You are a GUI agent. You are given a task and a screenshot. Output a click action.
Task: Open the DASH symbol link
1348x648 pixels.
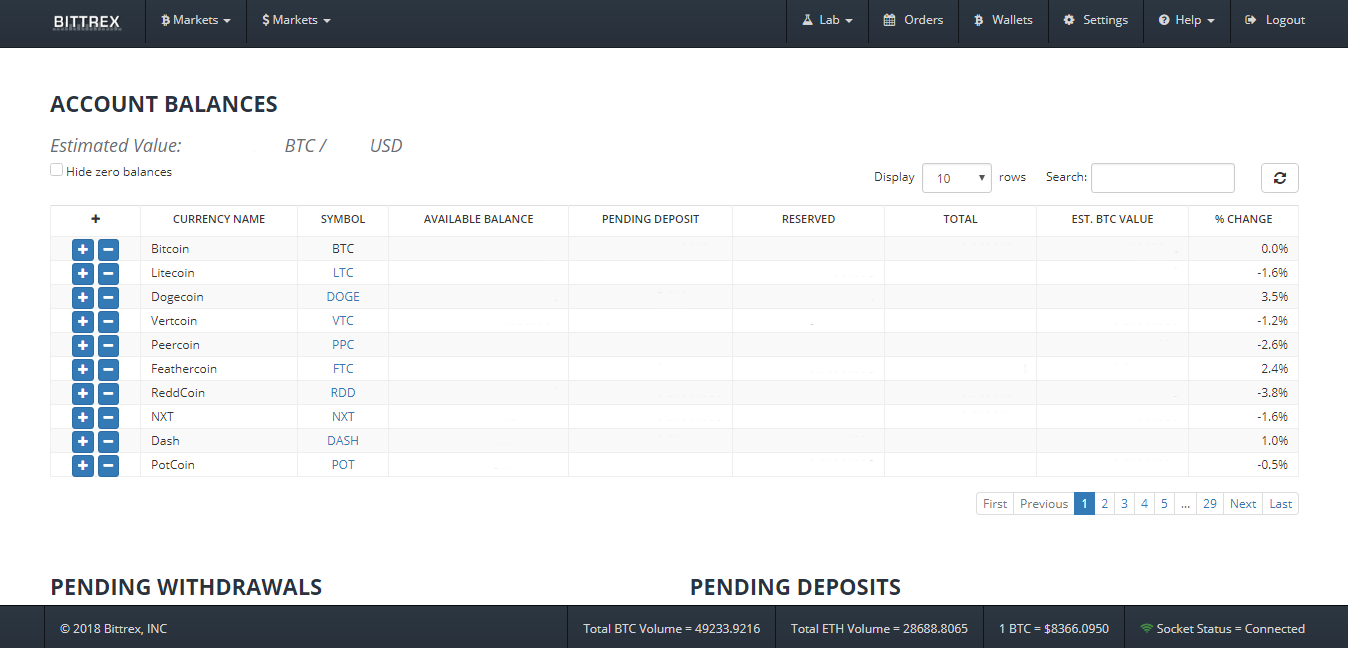tap(343, 441)
